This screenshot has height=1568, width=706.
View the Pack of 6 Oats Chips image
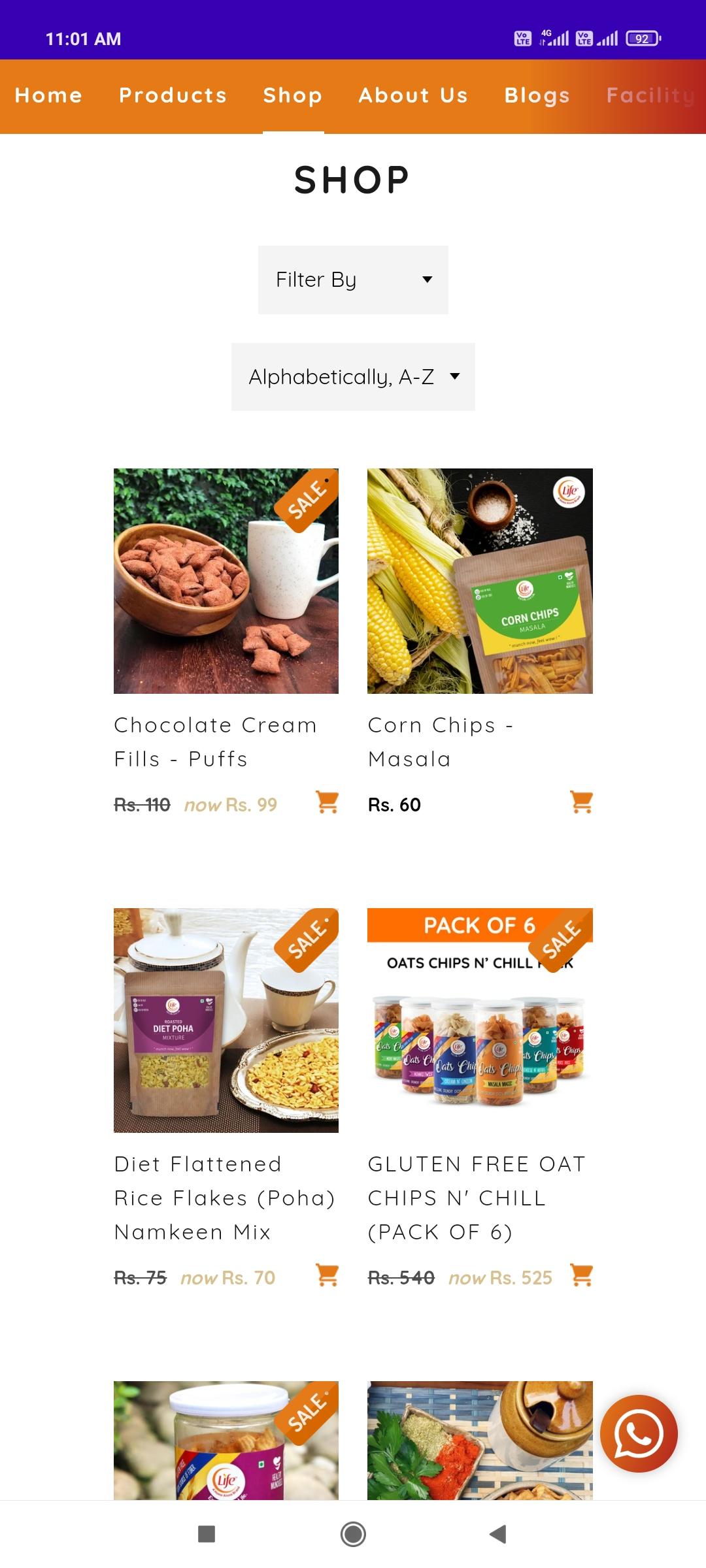(x=480, y=1021)
